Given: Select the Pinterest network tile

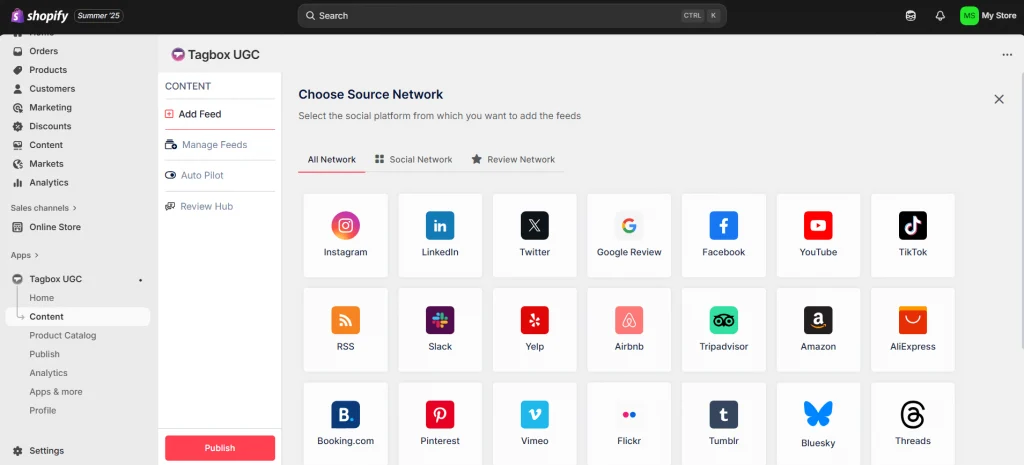Looking at the screenshot, I should pyautogui.click(x=440, y=423).
